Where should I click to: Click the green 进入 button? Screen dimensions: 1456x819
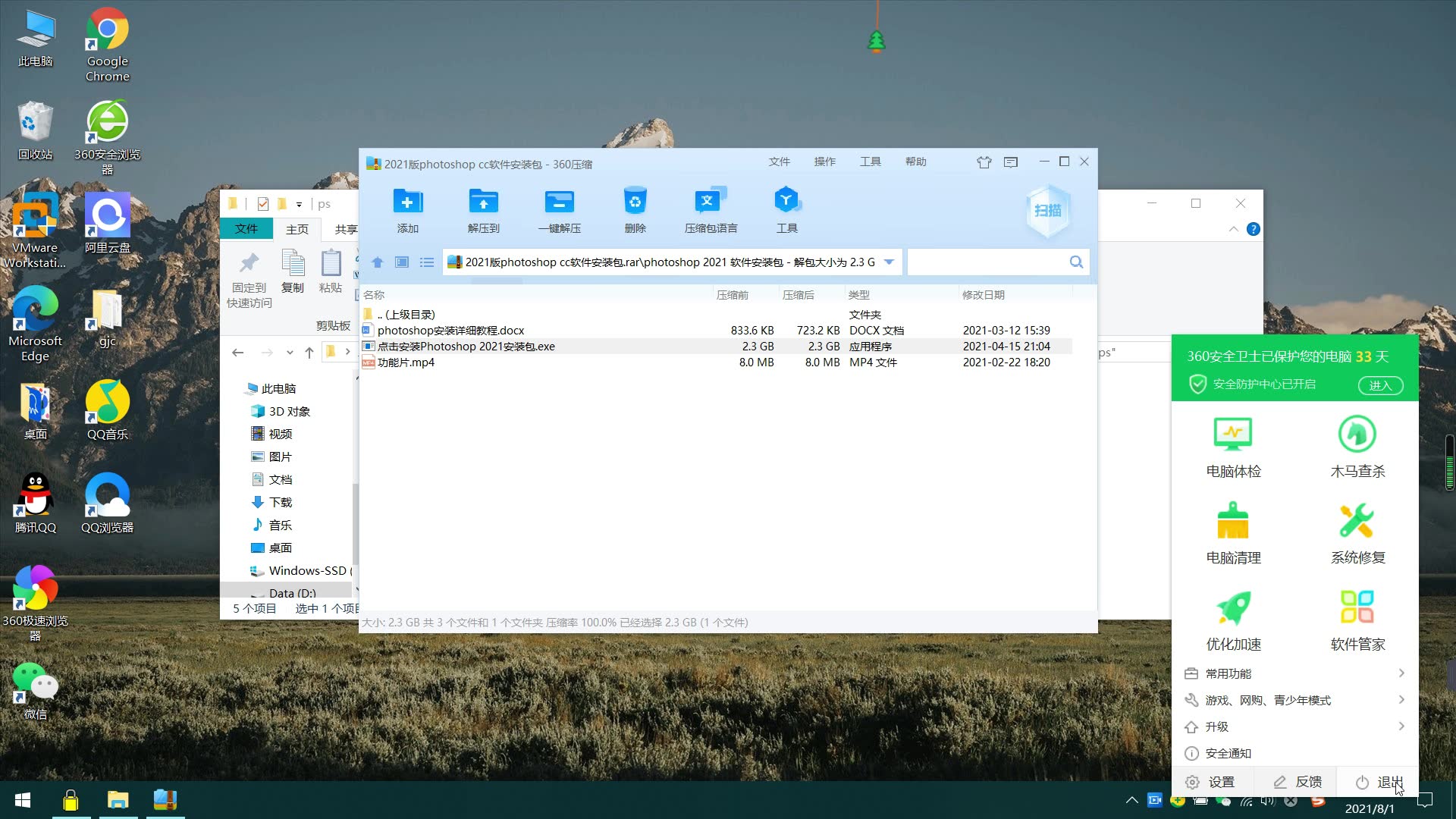1379,385
